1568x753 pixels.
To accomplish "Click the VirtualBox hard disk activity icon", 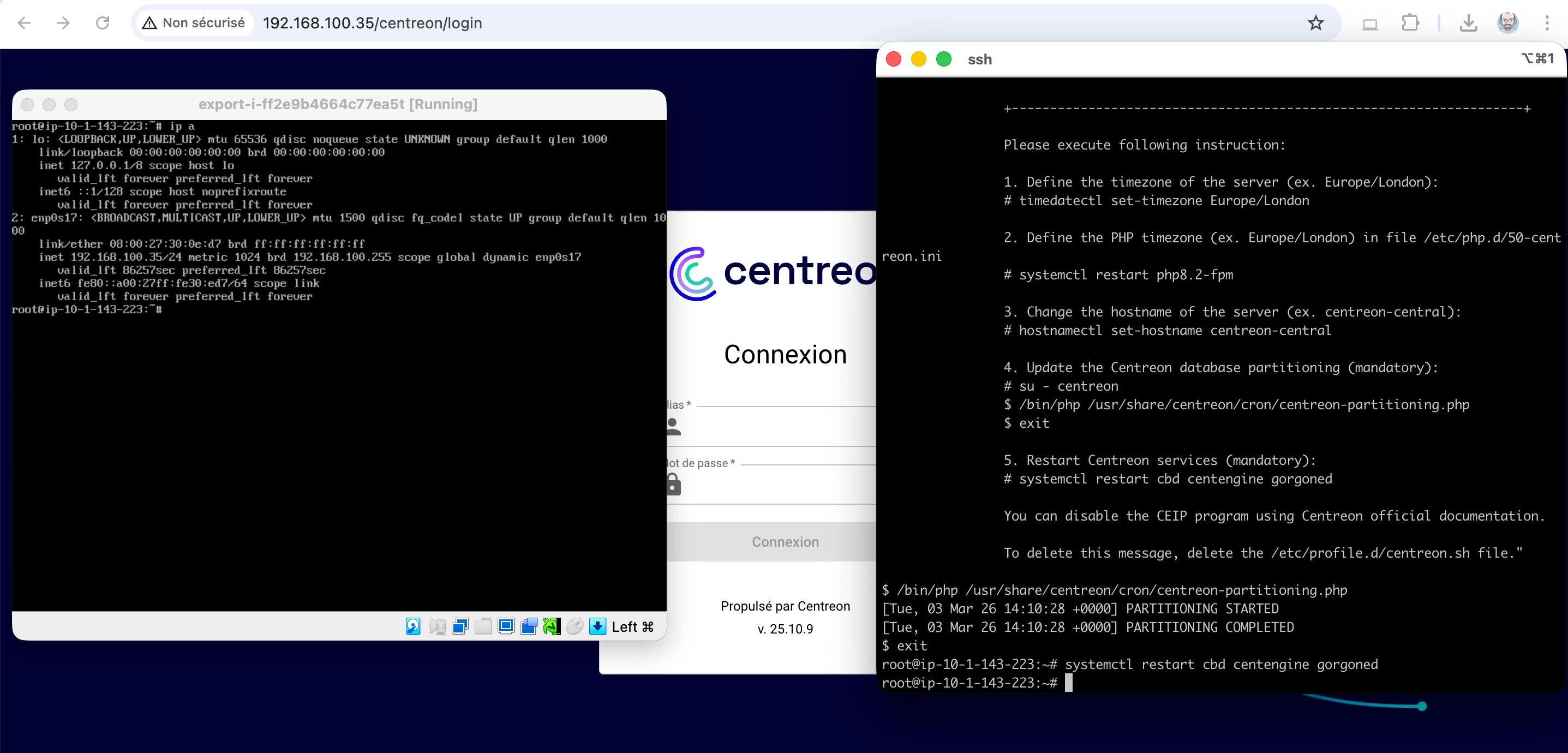I will [412, 626].
